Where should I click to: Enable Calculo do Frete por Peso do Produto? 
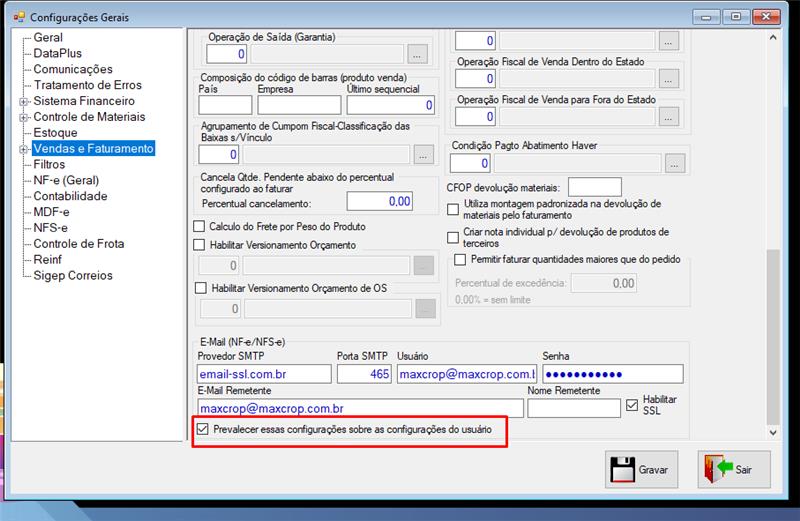199,226
